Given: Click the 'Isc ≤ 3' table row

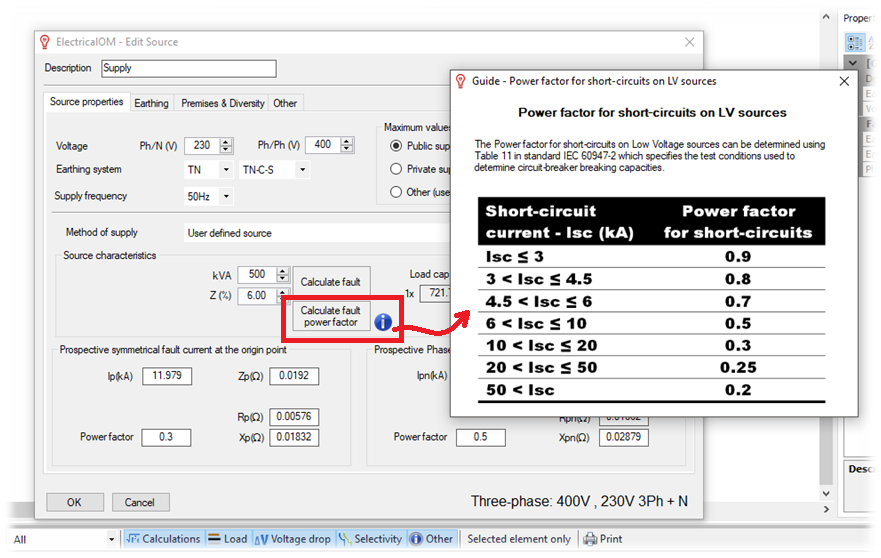Looking at the screenshot, I should [652, 257].
